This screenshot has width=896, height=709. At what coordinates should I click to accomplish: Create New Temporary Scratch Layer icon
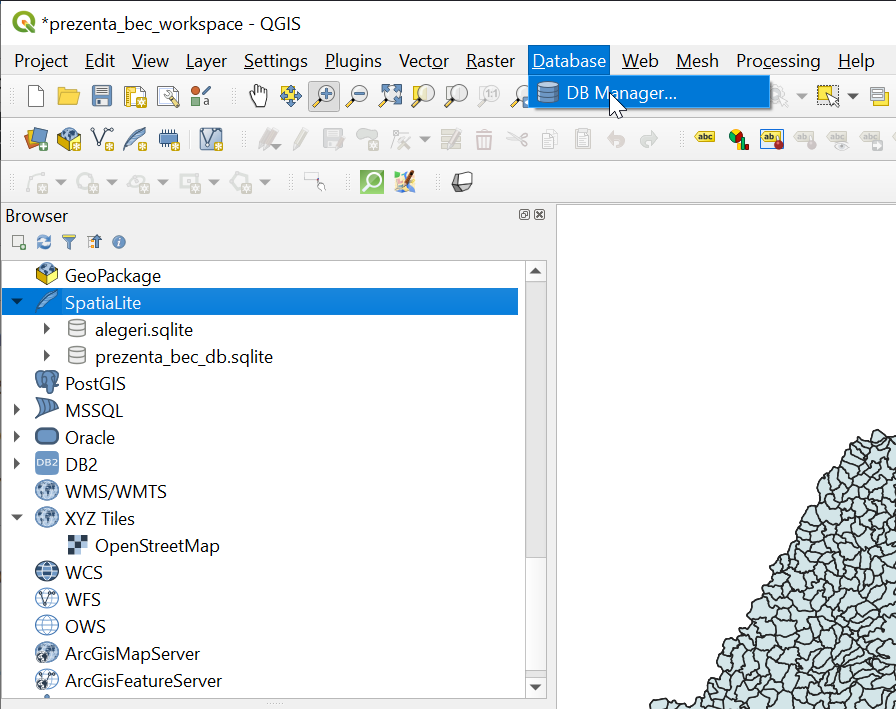click(169, 139)
